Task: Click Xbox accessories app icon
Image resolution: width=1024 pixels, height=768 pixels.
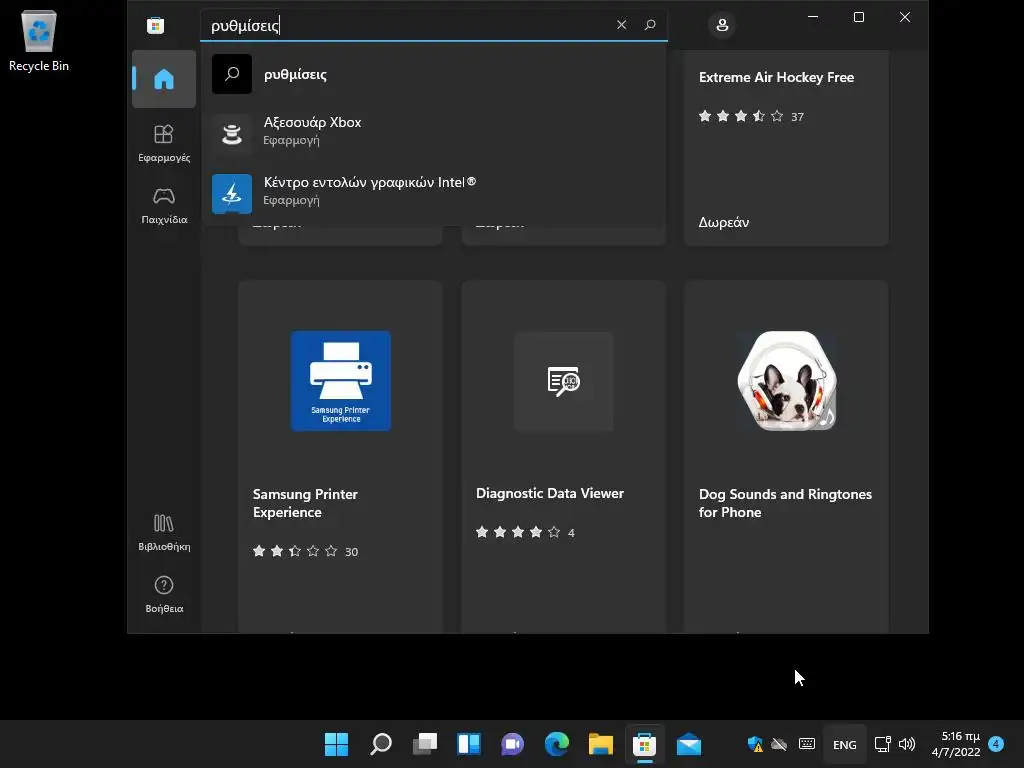Action: 232,134
